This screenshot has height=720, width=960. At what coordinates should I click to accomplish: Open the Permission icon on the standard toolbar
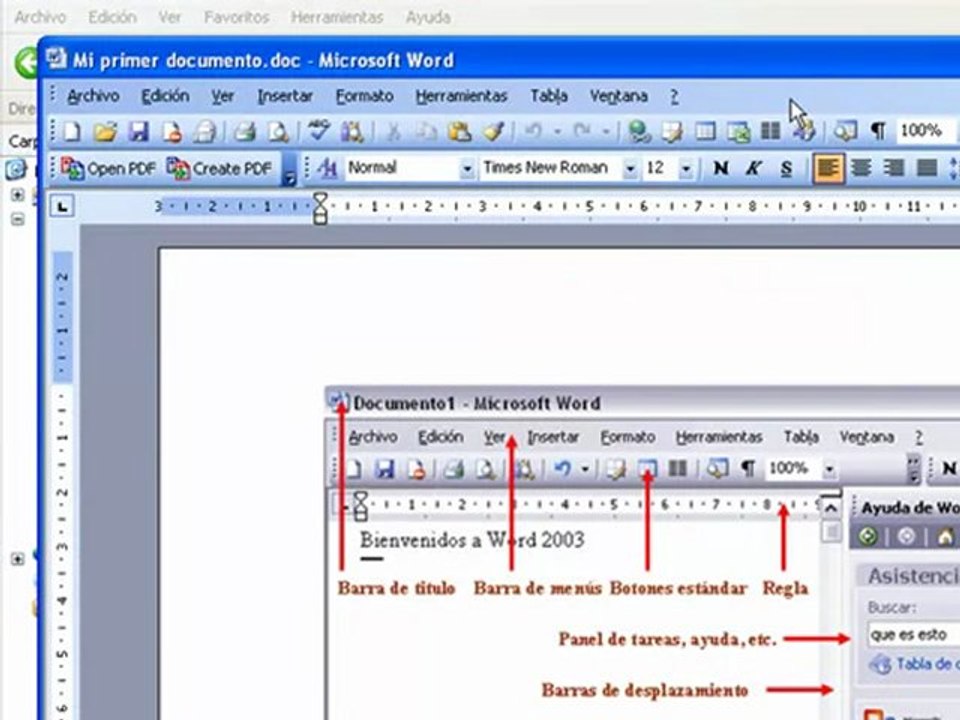(172, 131)
